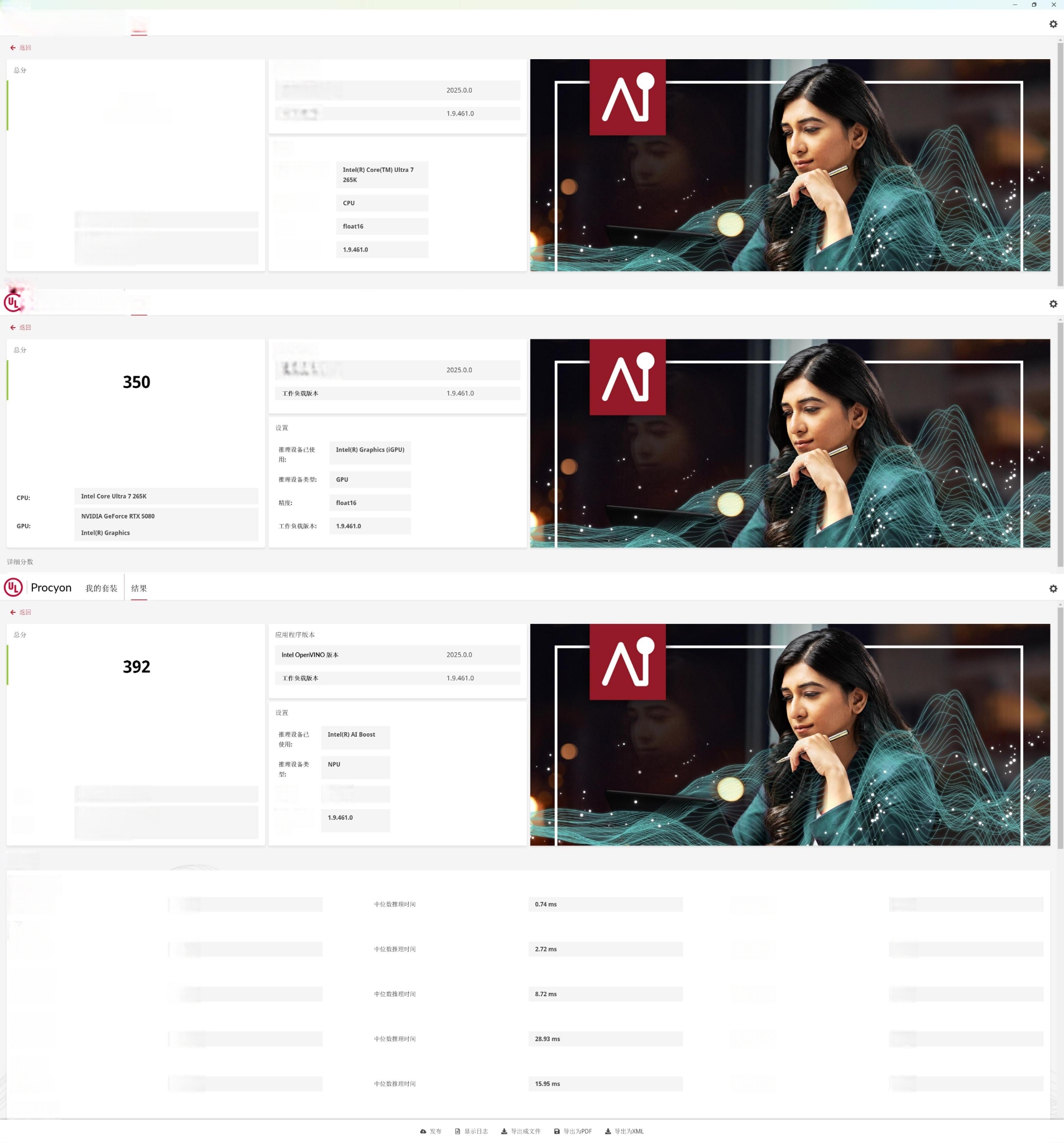Click scrollbar beside 350 score panel banner
The width and height of the screenshot is (1064, 1143).
(x=1060, y=444)
